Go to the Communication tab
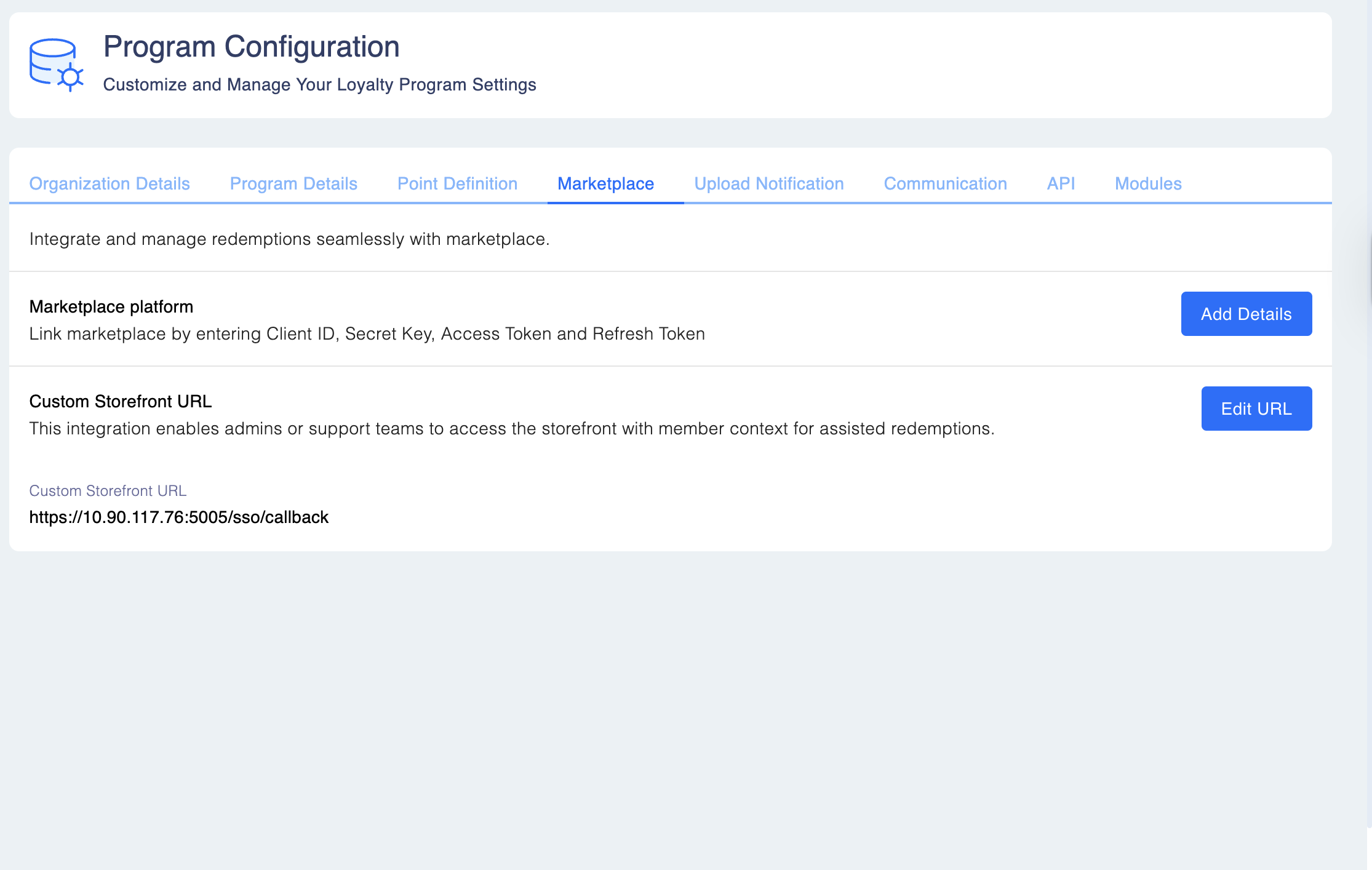Image resolution: width=1372 pixels, height=870 pixels. (x=945, y=183)
